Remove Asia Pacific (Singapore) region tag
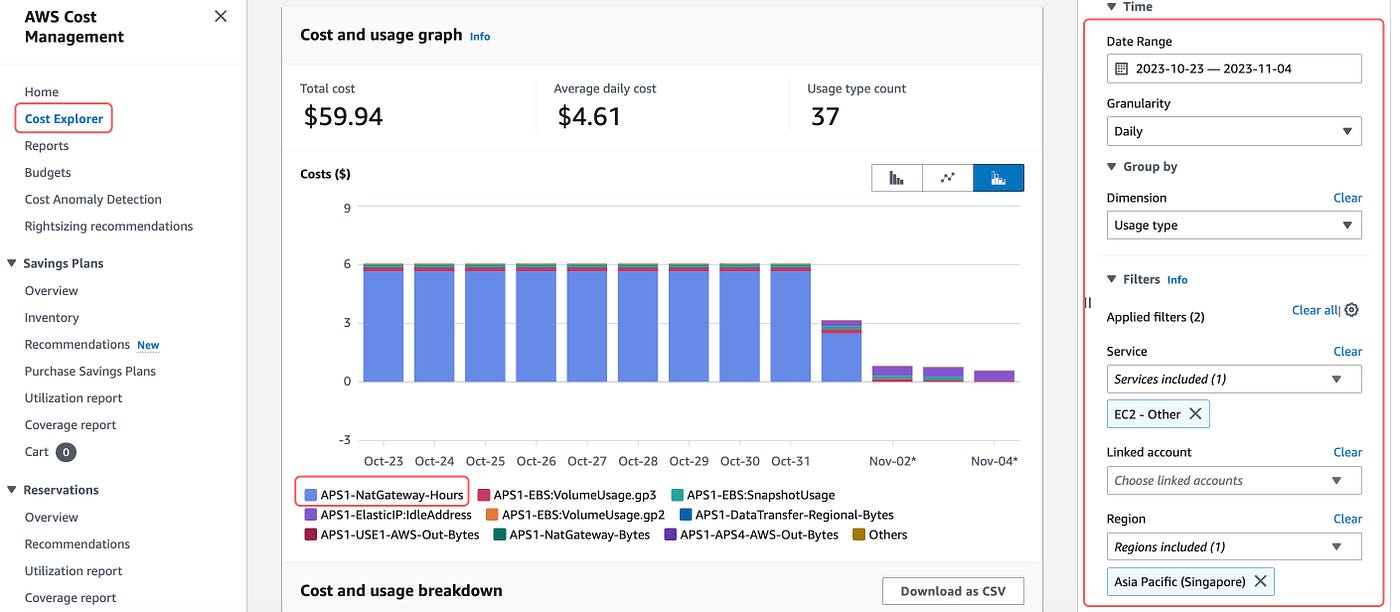 (x=1260, y=581)
